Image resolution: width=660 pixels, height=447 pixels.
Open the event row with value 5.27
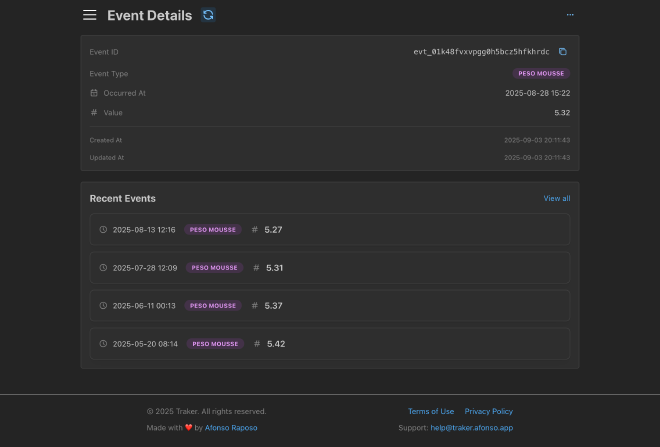pos(330,229)
